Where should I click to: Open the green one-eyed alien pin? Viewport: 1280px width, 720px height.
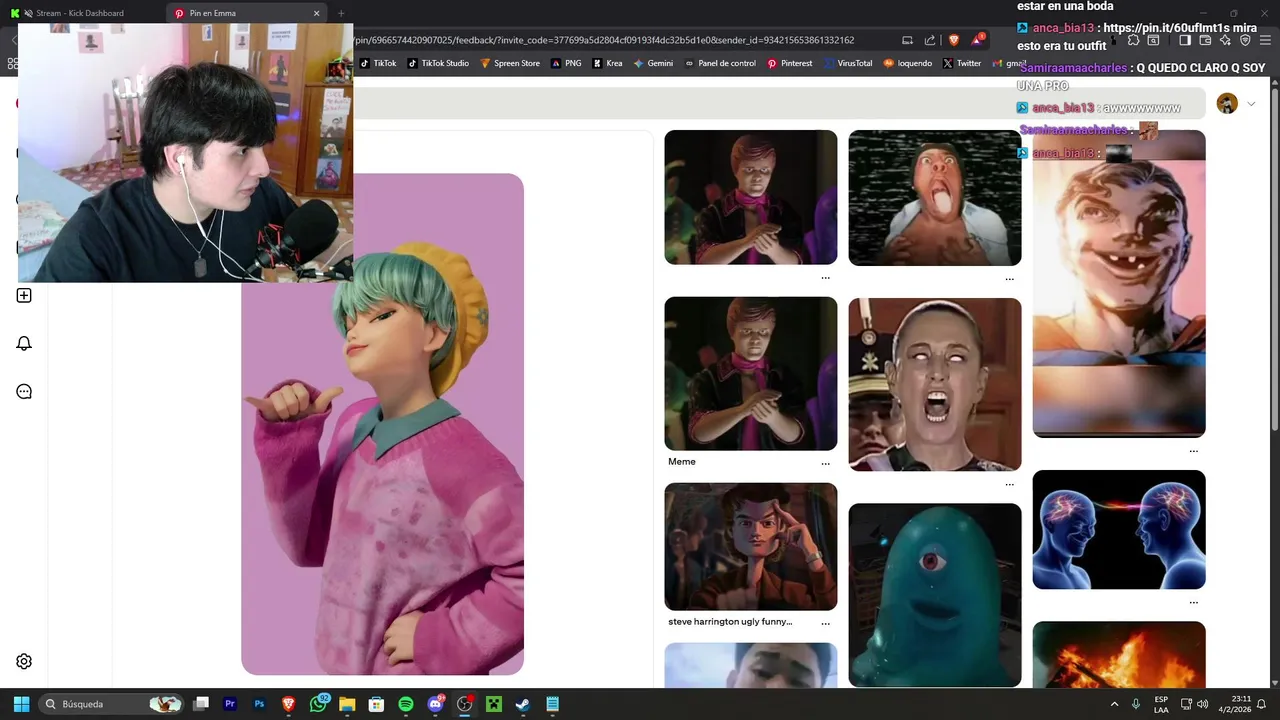pos(935,595)
